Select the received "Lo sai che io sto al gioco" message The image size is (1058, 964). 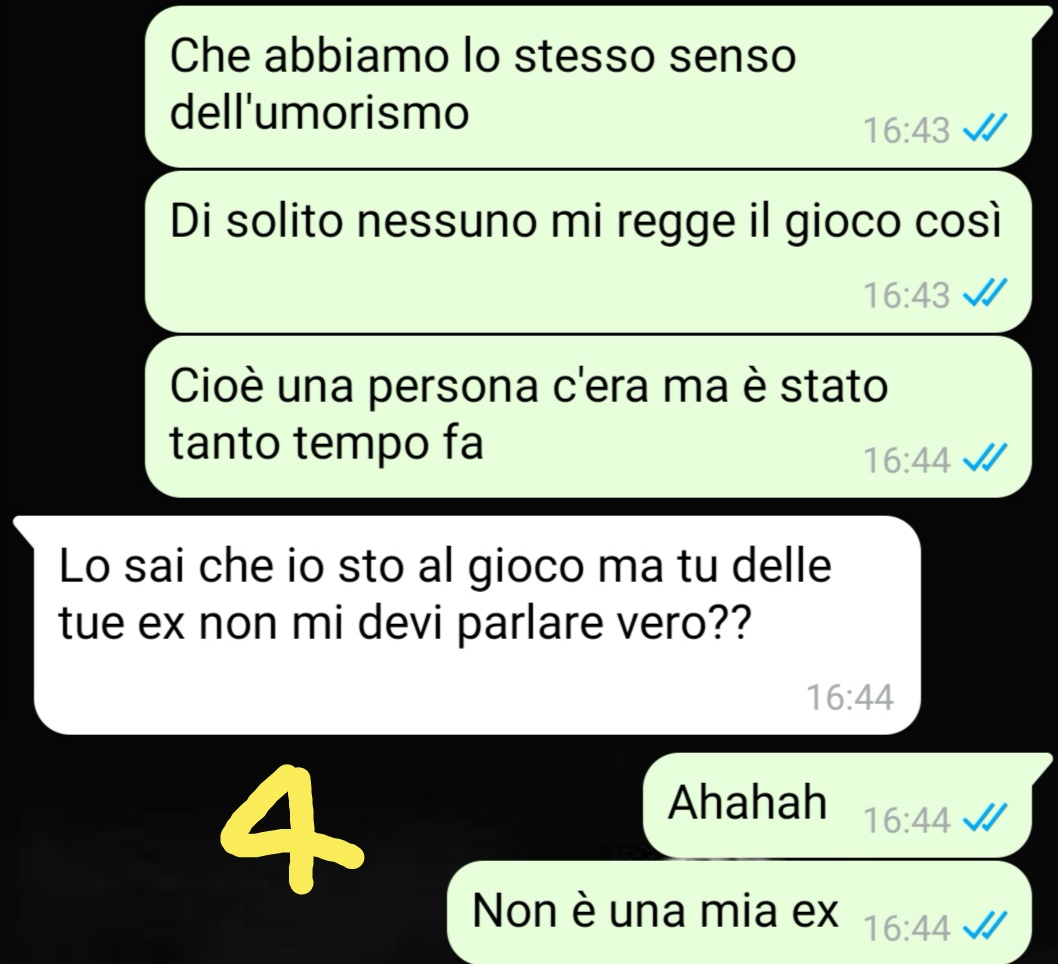[467, 625]
